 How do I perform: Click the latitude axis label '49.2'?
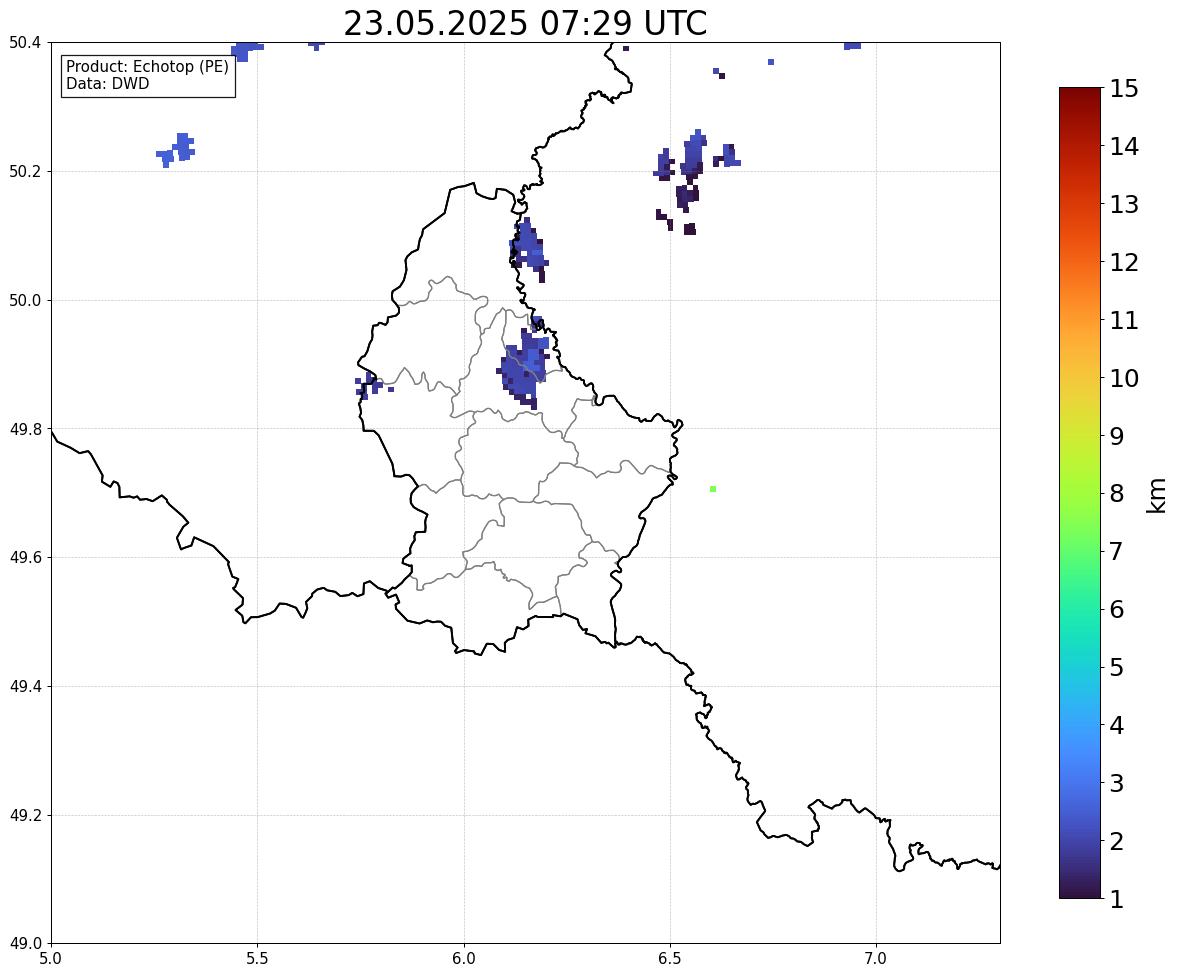coord(25,815)
